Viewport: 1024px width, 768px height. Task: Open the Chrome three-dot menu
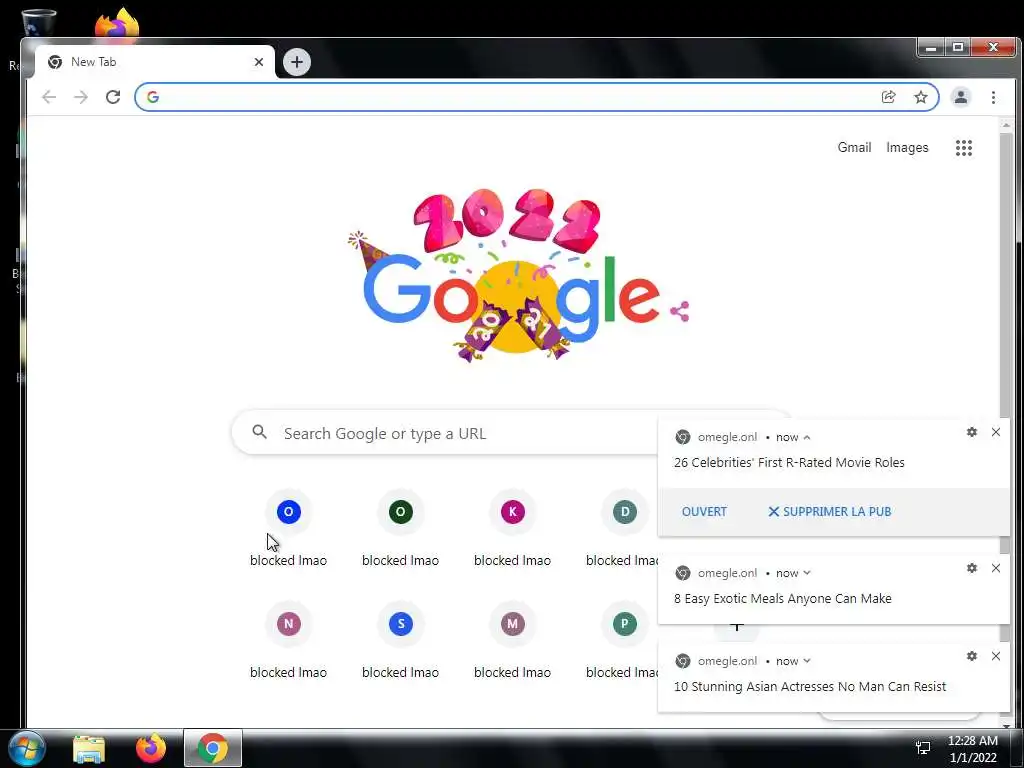(x=993, y=97)
